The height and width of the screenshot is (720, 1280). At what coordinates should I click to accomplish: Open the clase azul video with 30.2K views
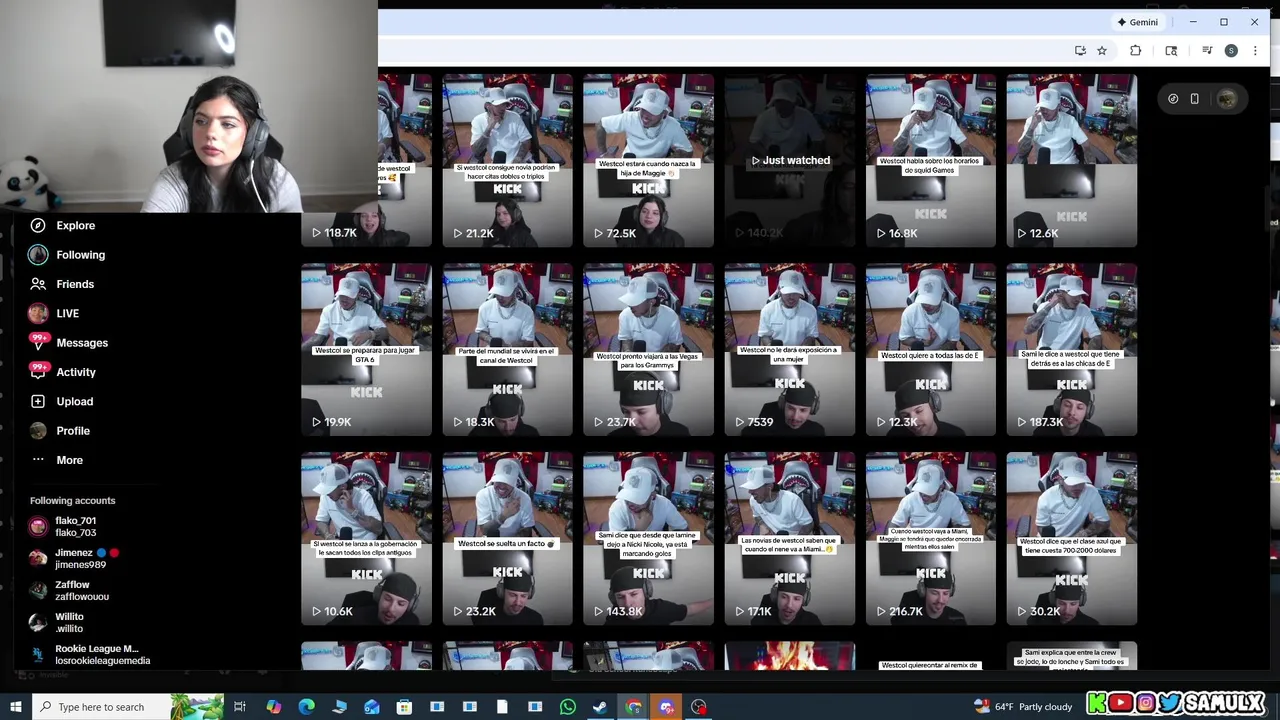(x=1072, y=539)
